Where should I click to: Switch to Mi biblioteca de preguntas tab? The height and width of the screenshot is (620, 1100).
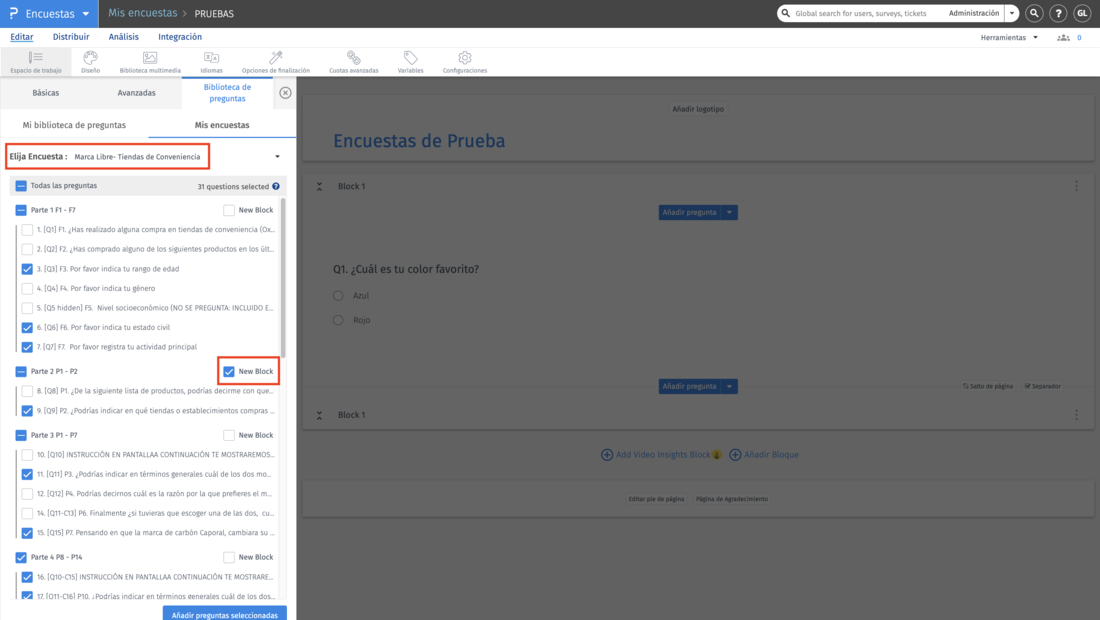pyautogui.click(x=74, y=125)
